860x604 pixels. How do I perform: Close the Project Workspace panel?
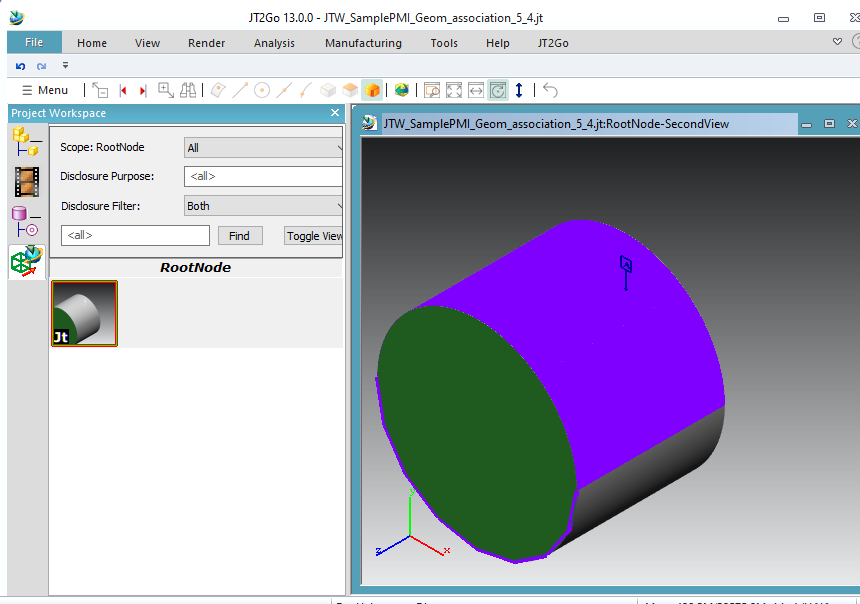tap(335, 112)
